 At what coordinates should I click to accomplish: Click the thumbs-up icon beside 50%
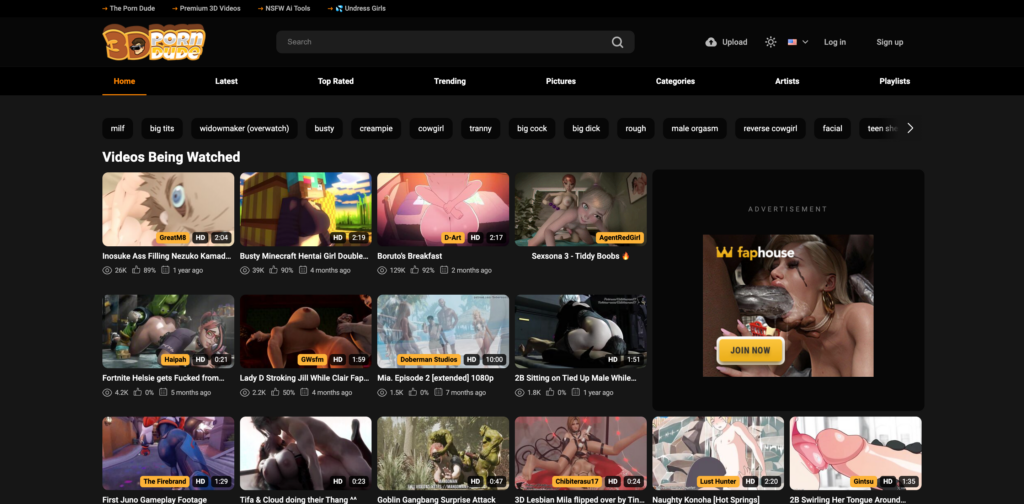276,393
